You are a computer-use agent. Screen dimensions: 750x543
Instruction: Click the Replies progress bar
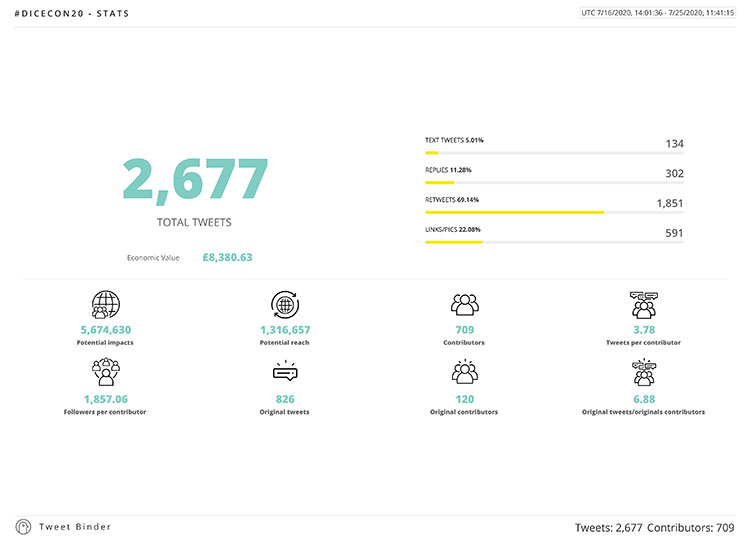(554, 183)
